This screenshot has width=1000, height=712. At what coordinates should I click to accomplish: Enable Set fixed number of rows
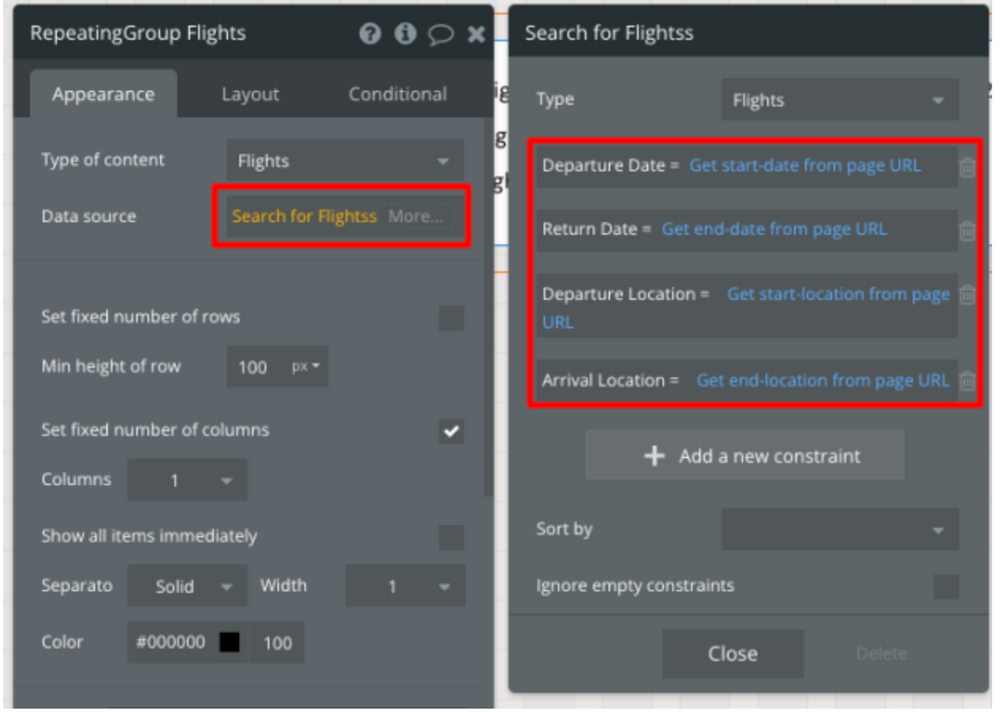pyautogui.click(x=452, y=318)
